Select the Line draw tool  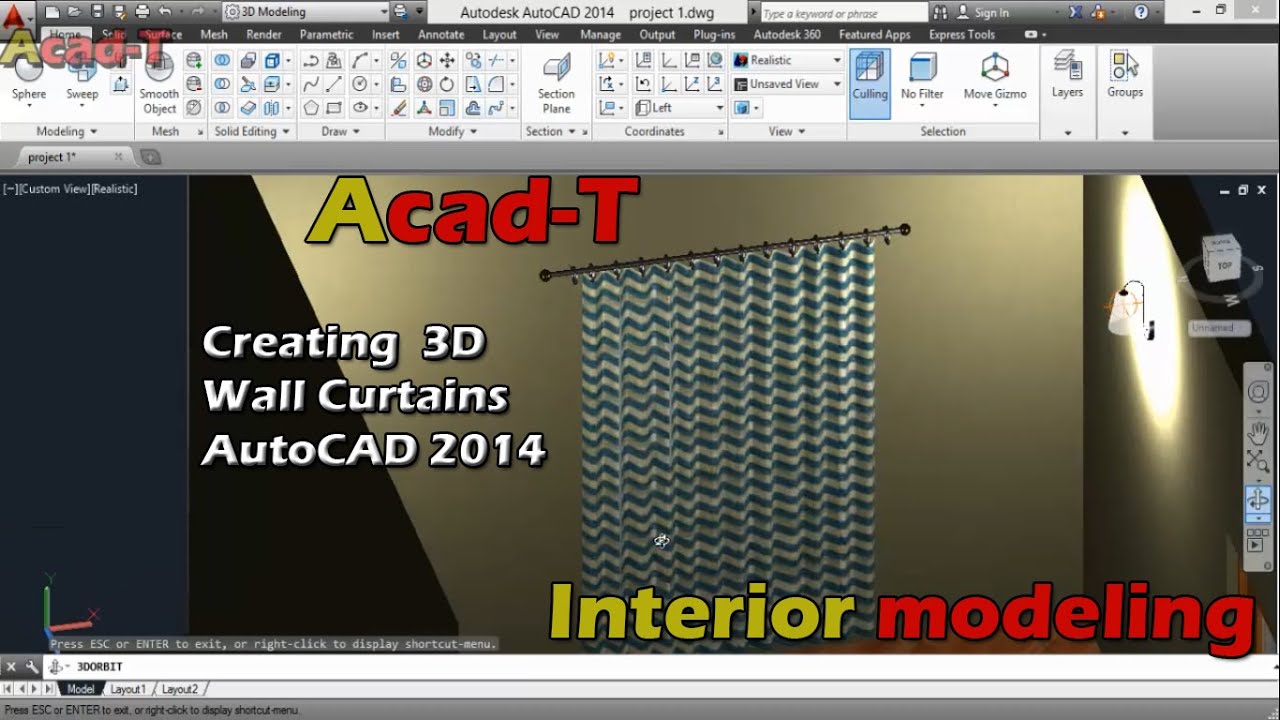coord(335,84)
